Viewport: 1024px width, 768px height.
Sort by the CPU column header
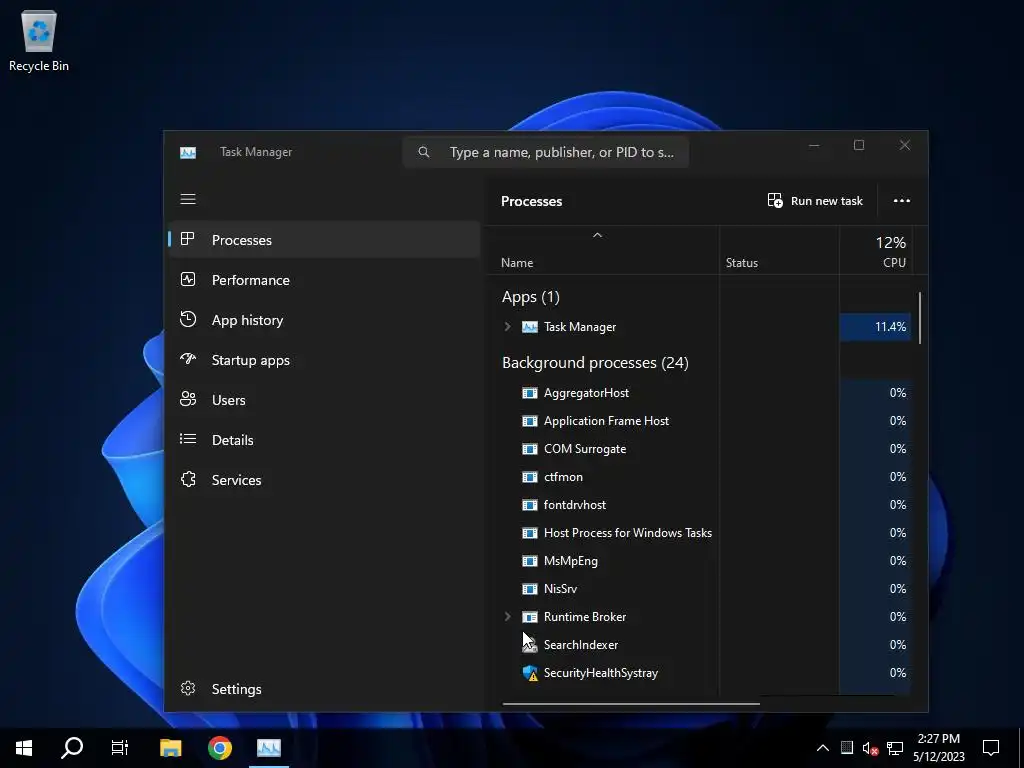tap(876, 250)
